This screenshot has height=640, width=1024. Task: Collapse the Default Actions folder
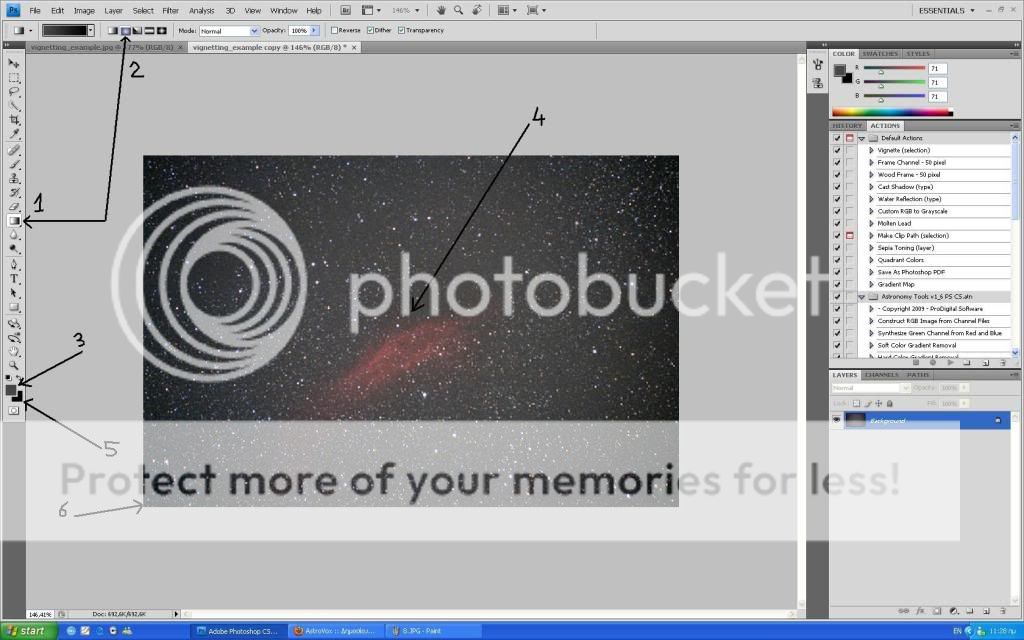(861, 138)
